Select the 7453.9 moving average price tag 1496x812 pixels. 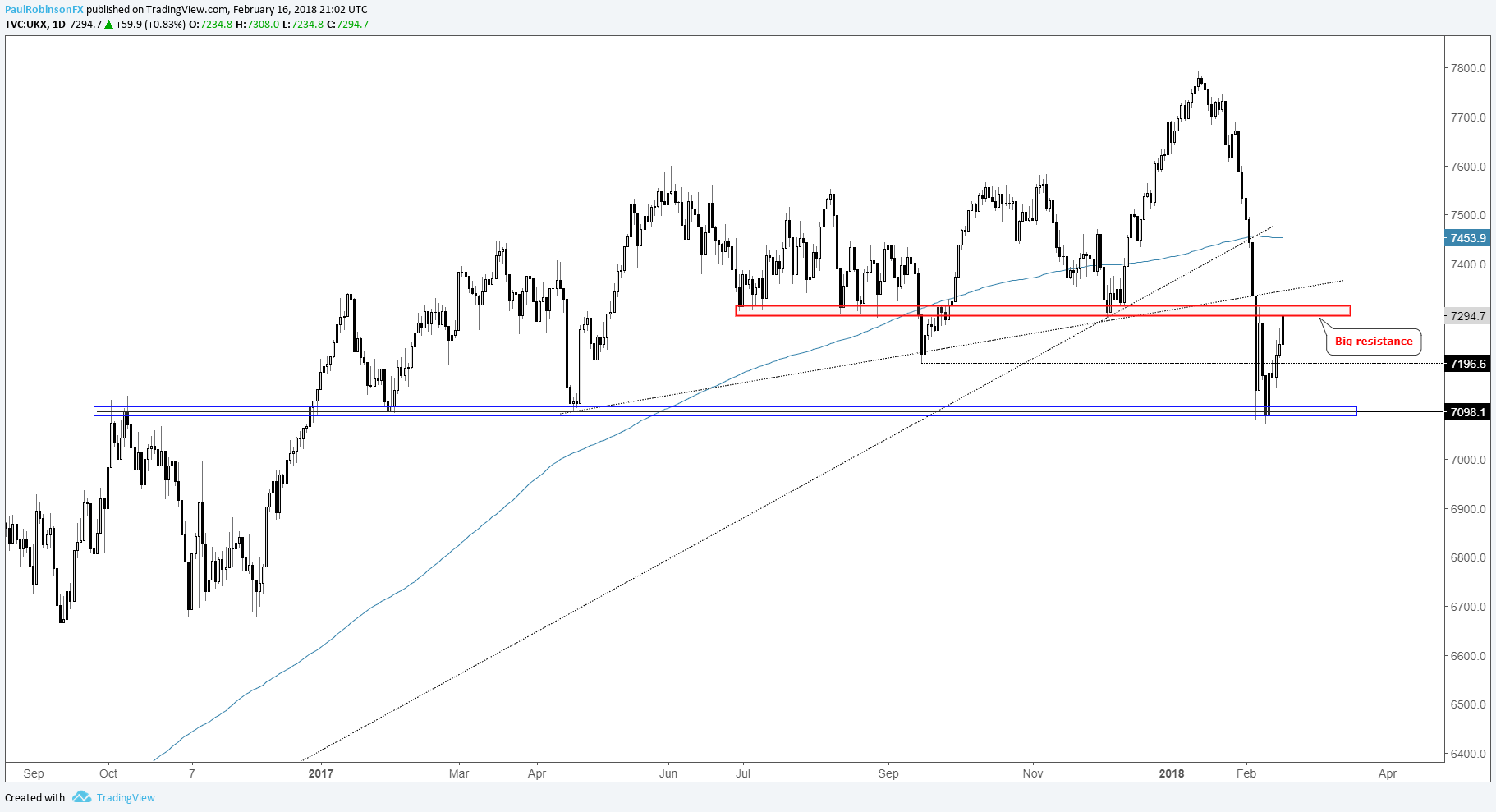click(1467, 238)
